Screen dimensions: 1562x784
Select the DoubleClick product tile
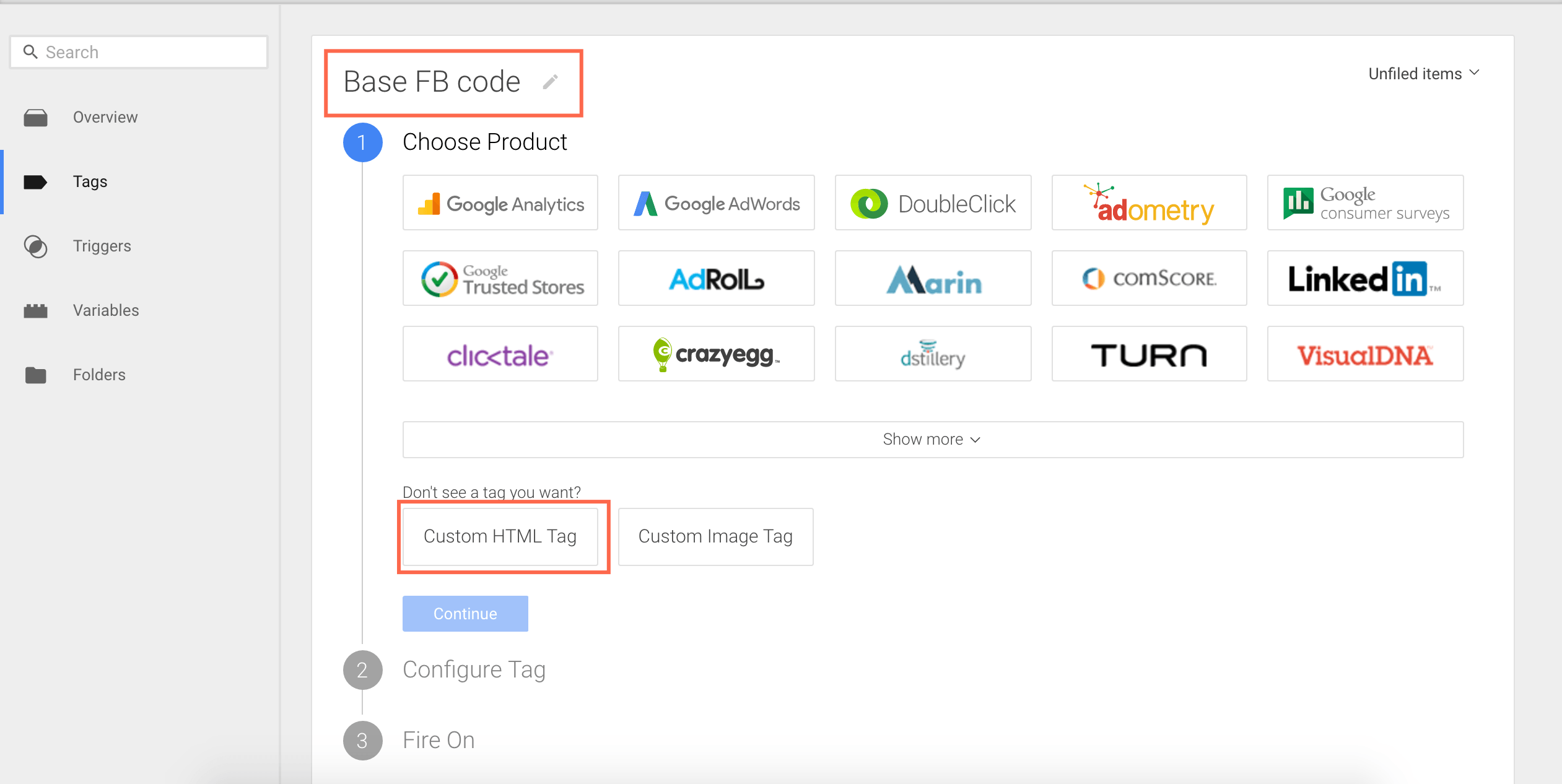click(933, 203)
